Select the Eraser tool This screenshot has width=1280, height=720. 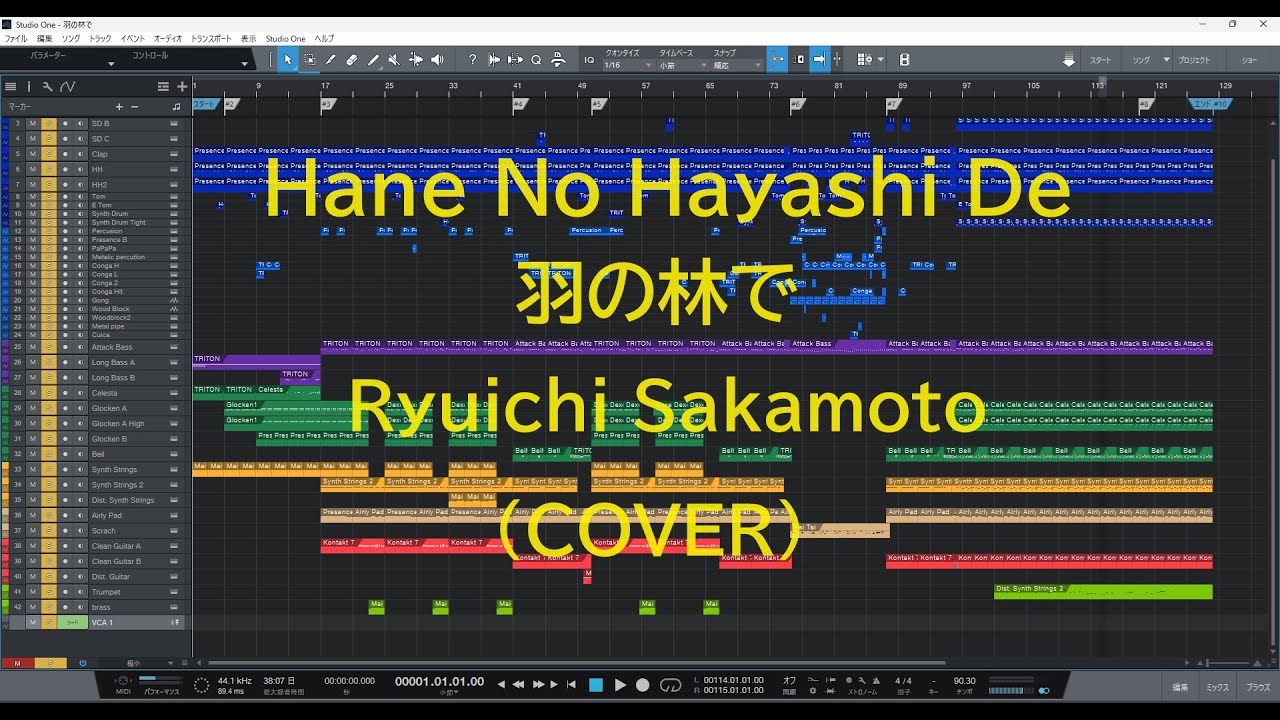(352, 60)
